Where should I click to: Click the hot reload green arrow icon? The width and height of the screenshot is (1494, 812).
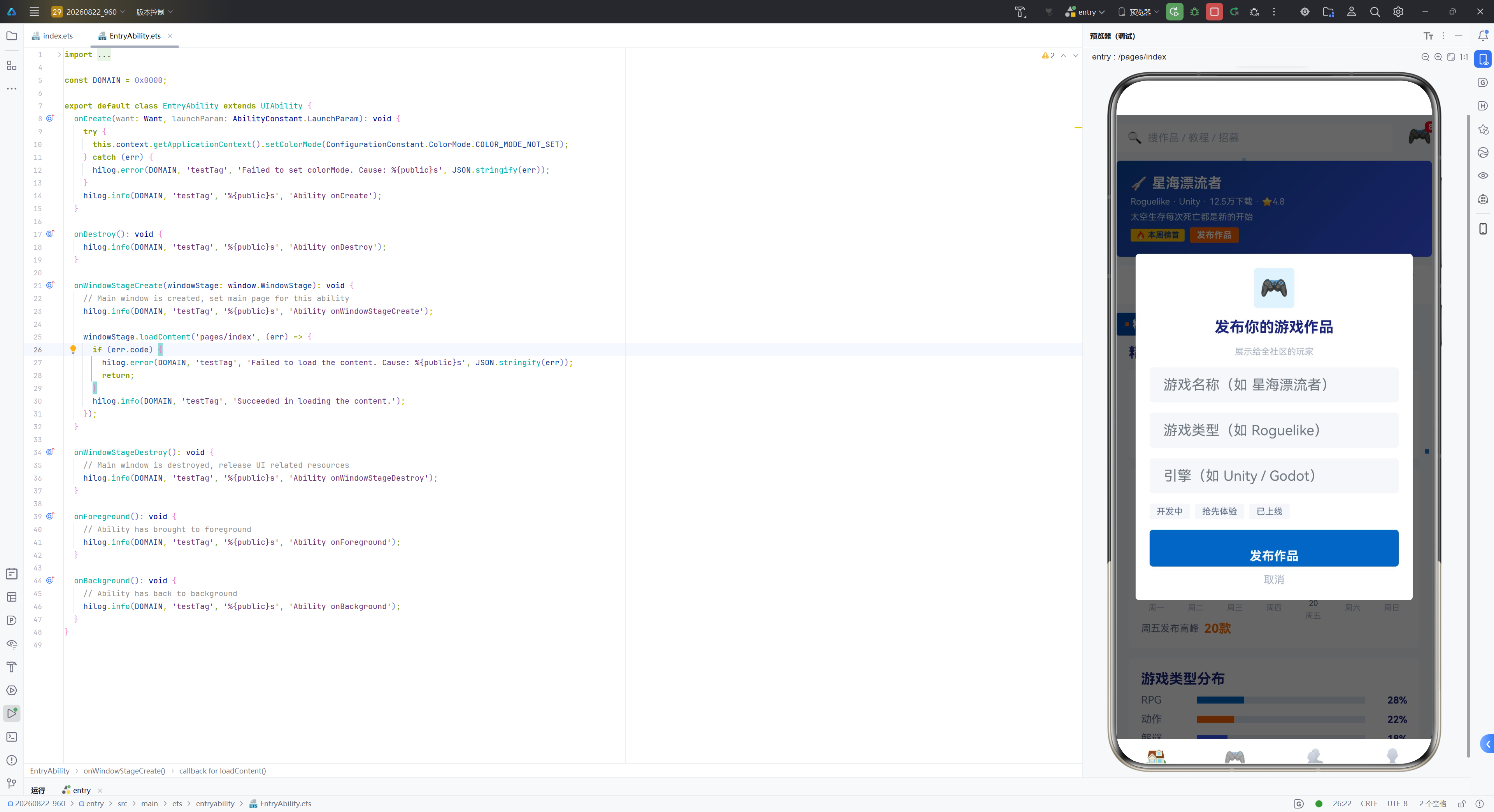pyautogui.click(x=1234, y=12)
